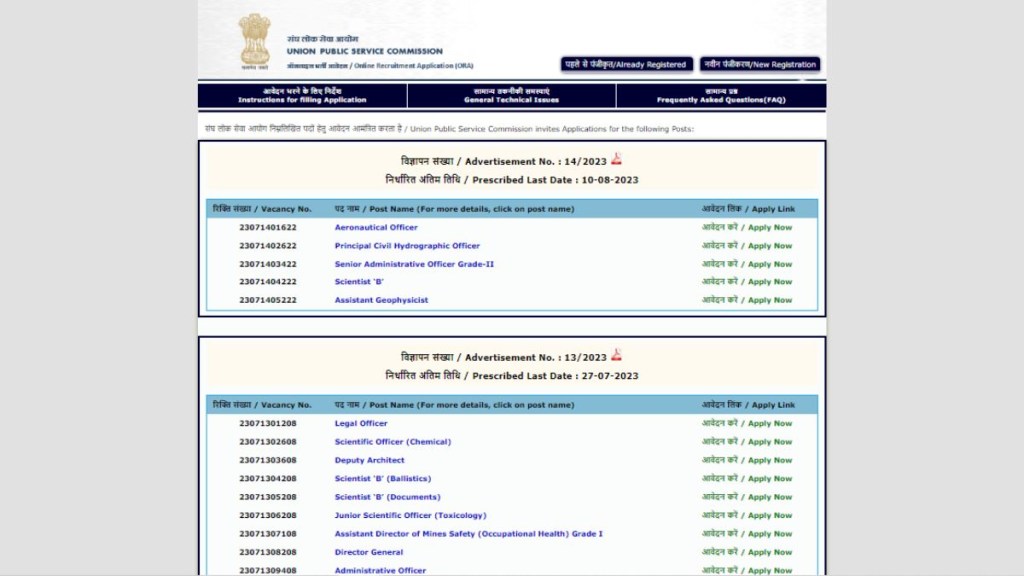Open Instructions for filling Application tab

tap(302, 96)
